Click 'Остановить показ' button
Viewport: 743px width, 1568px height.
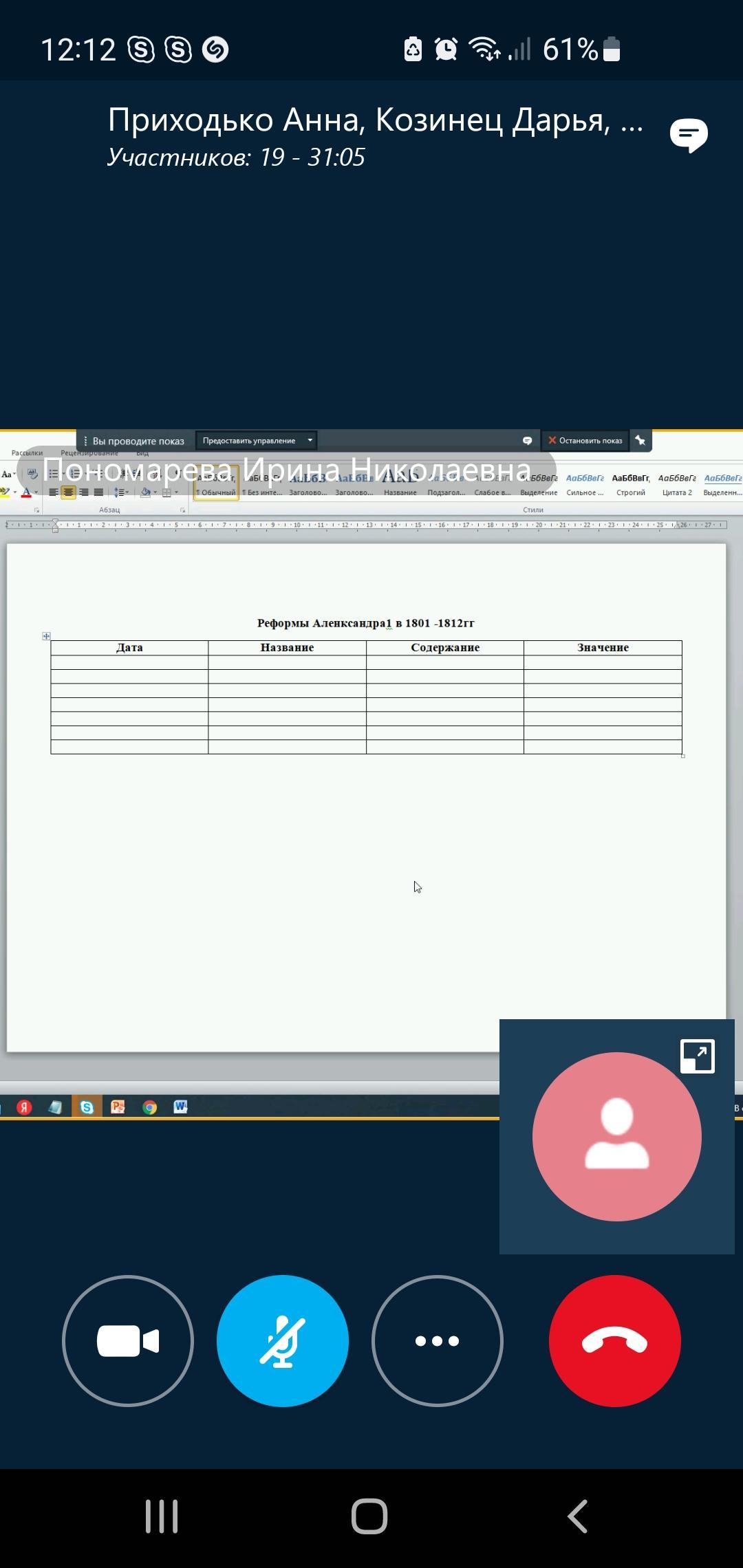point(585,441)
